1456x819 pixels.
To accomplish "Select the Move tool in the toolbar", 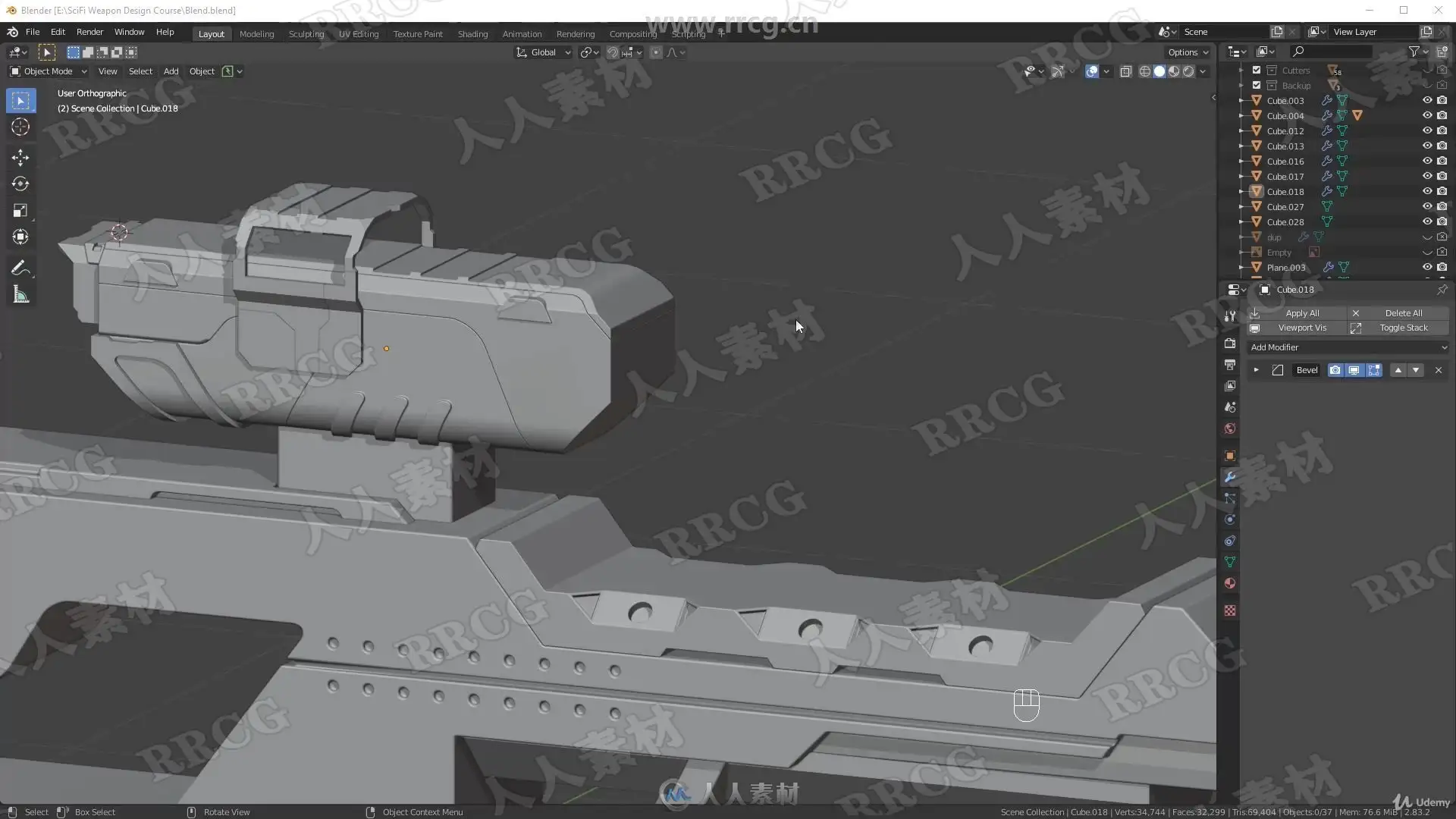I will [x=20, y=157].
